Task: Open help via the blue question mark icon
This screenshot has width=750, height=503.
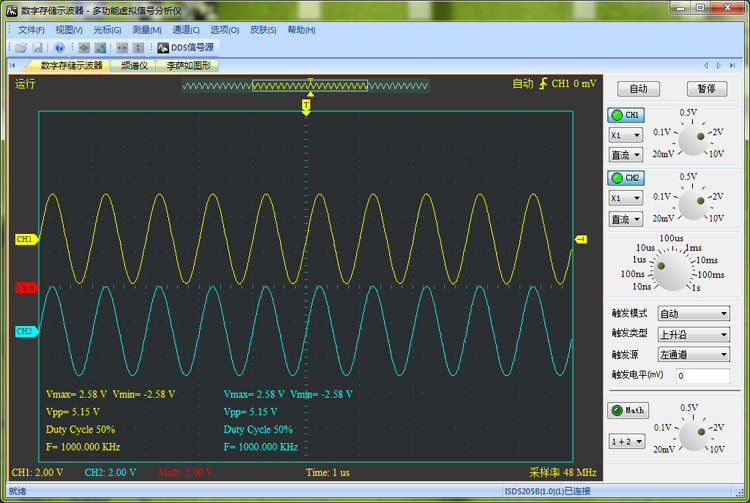Action: 59,47
